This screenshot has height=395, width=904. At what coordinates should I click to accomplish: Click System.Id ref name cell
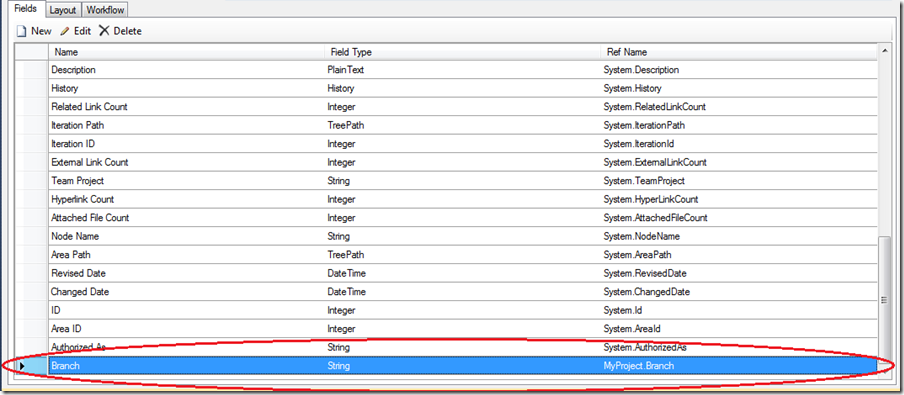(x=739, y=310)
